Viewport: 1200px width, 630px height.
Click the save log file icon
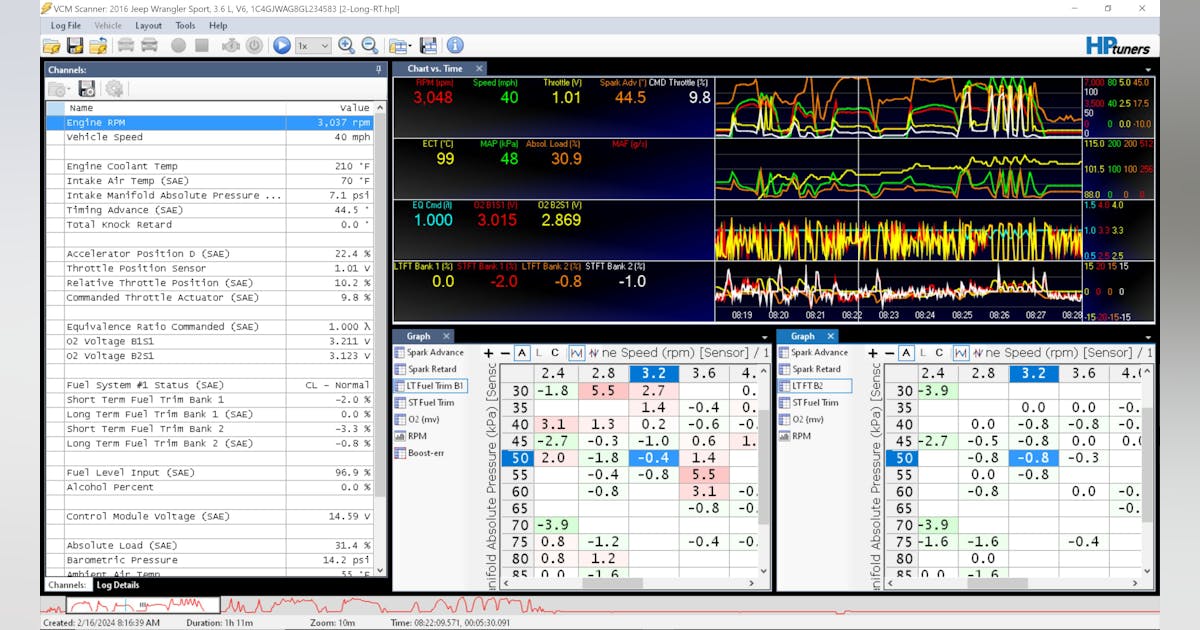tap(75, 45)
